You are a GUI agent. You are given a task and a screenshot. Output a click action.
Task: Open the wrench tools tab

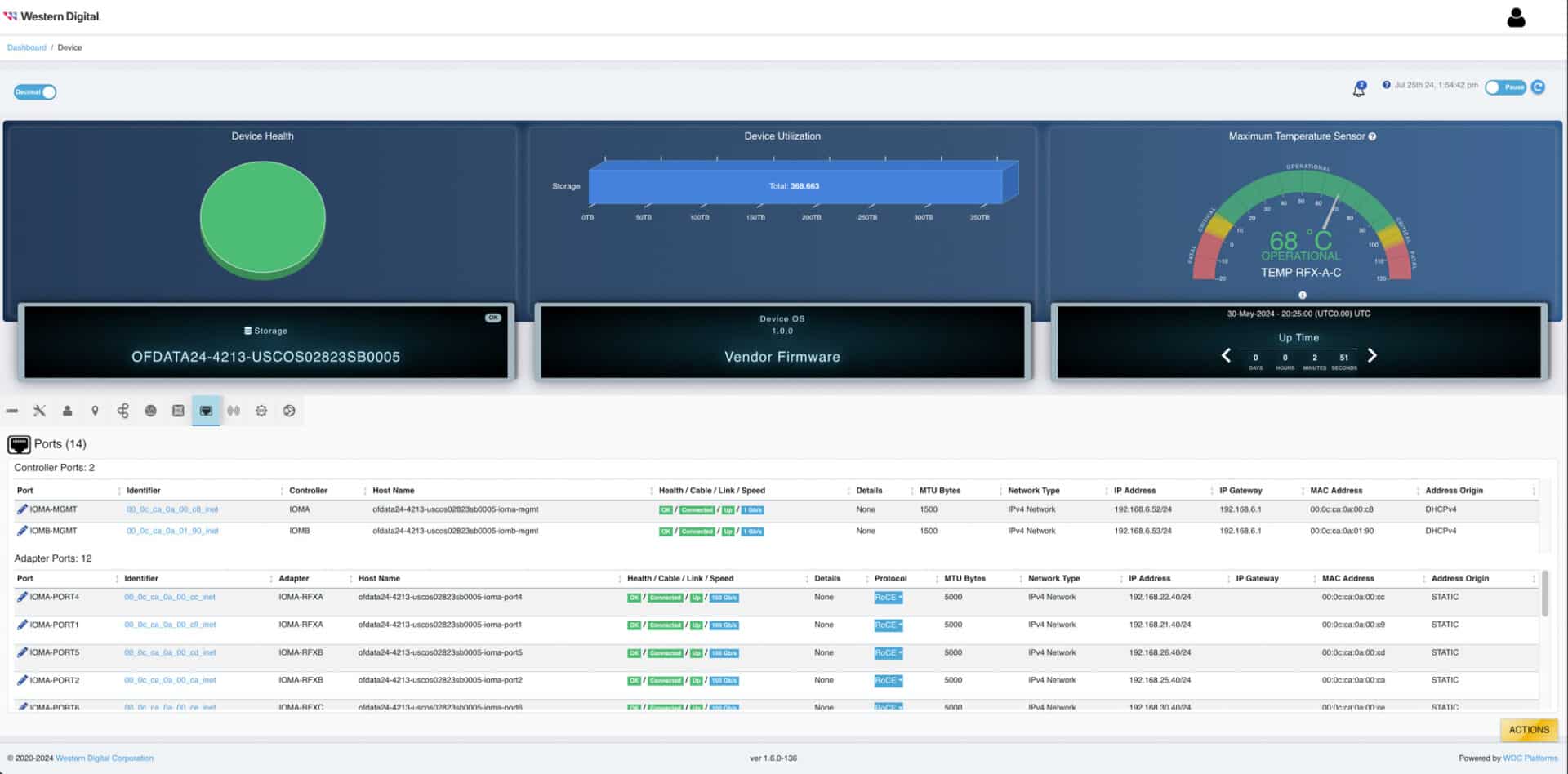pos(39,411)
